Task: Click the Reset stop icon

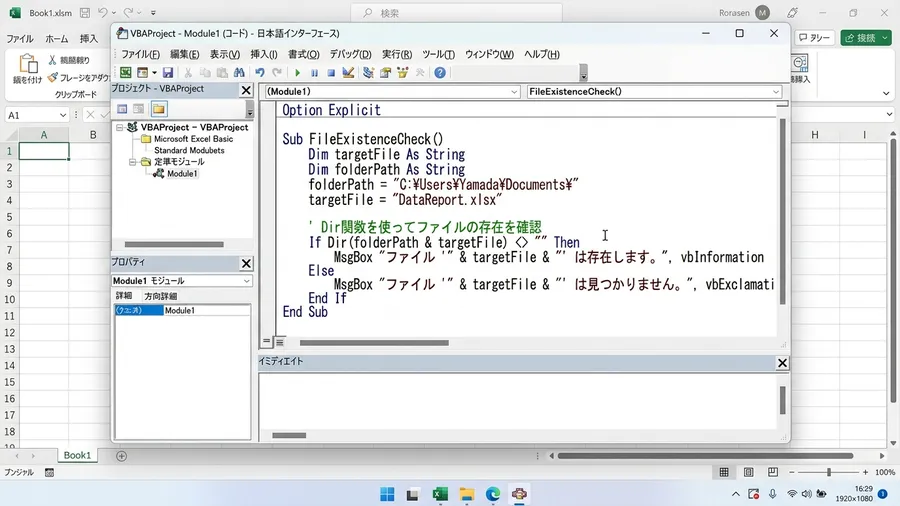Action: pos(331,73)
